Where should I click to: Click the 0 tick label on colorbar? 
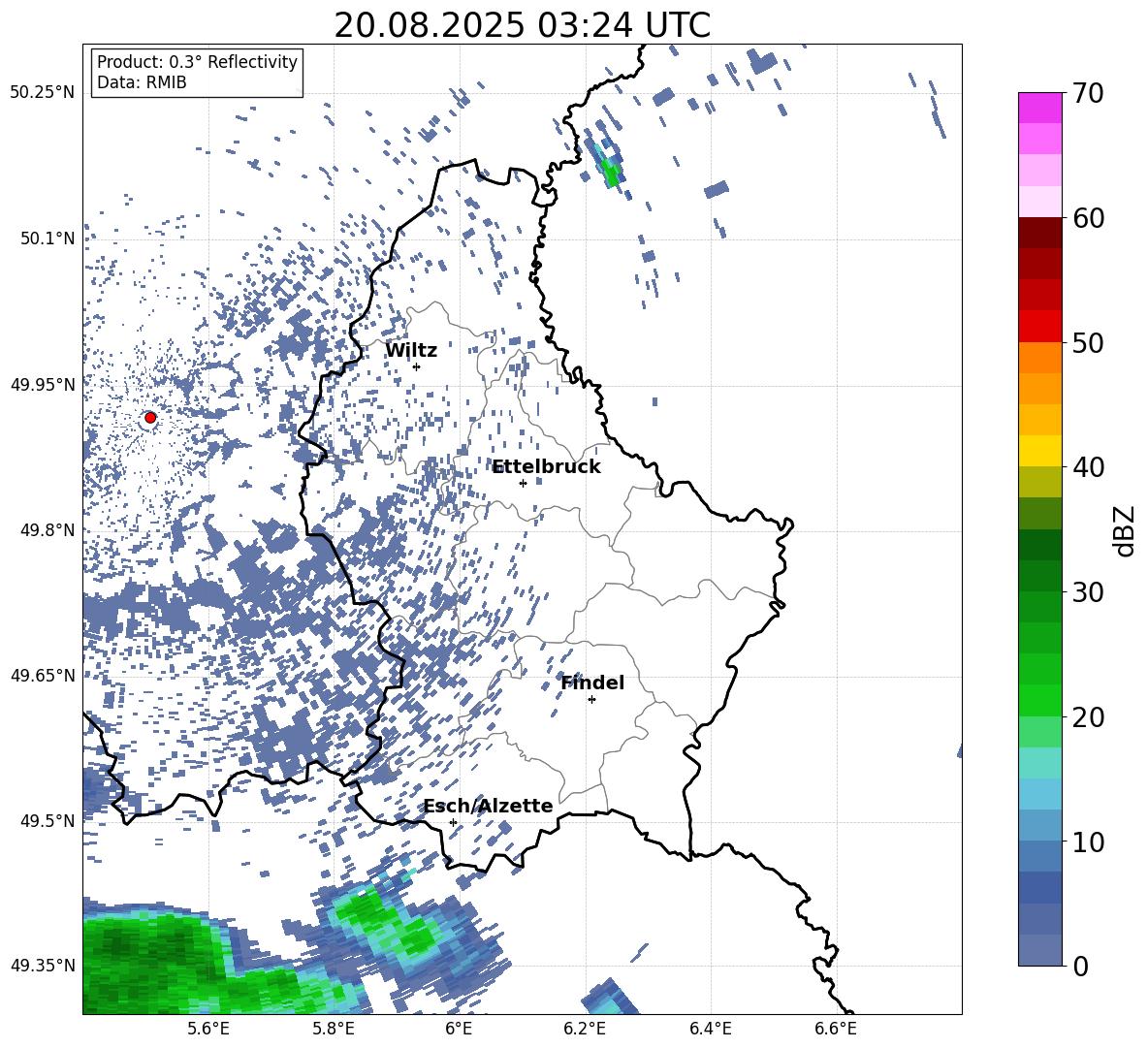(1080, 966)
